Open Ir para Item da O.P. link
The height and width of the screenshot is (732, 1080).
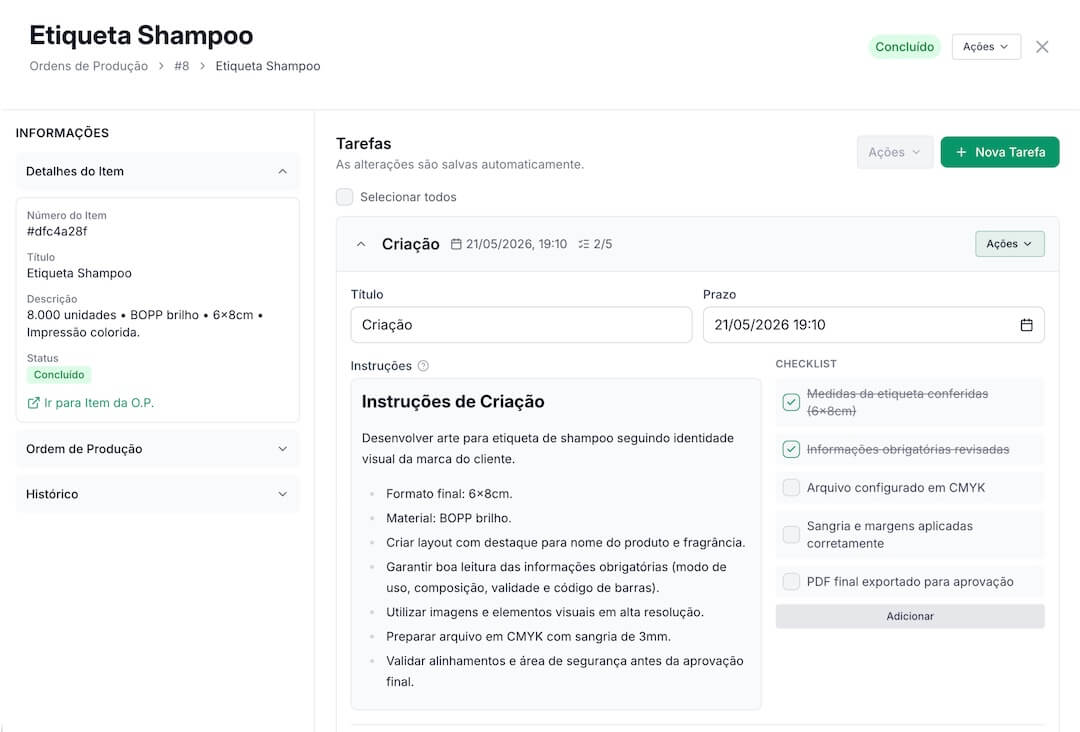(90, 403)
